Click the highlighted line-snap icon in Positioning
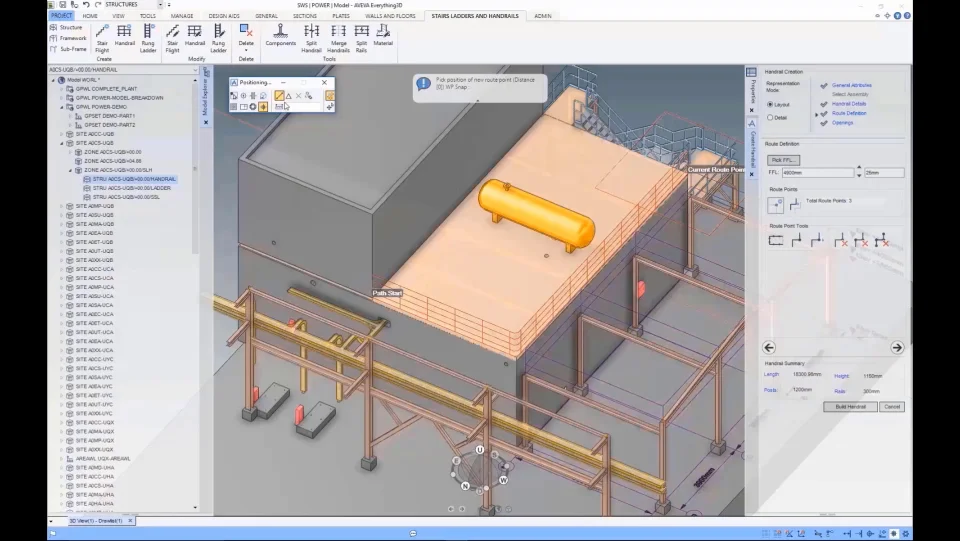The height and width of the screenshot is (541, 960). click(279, 95)
